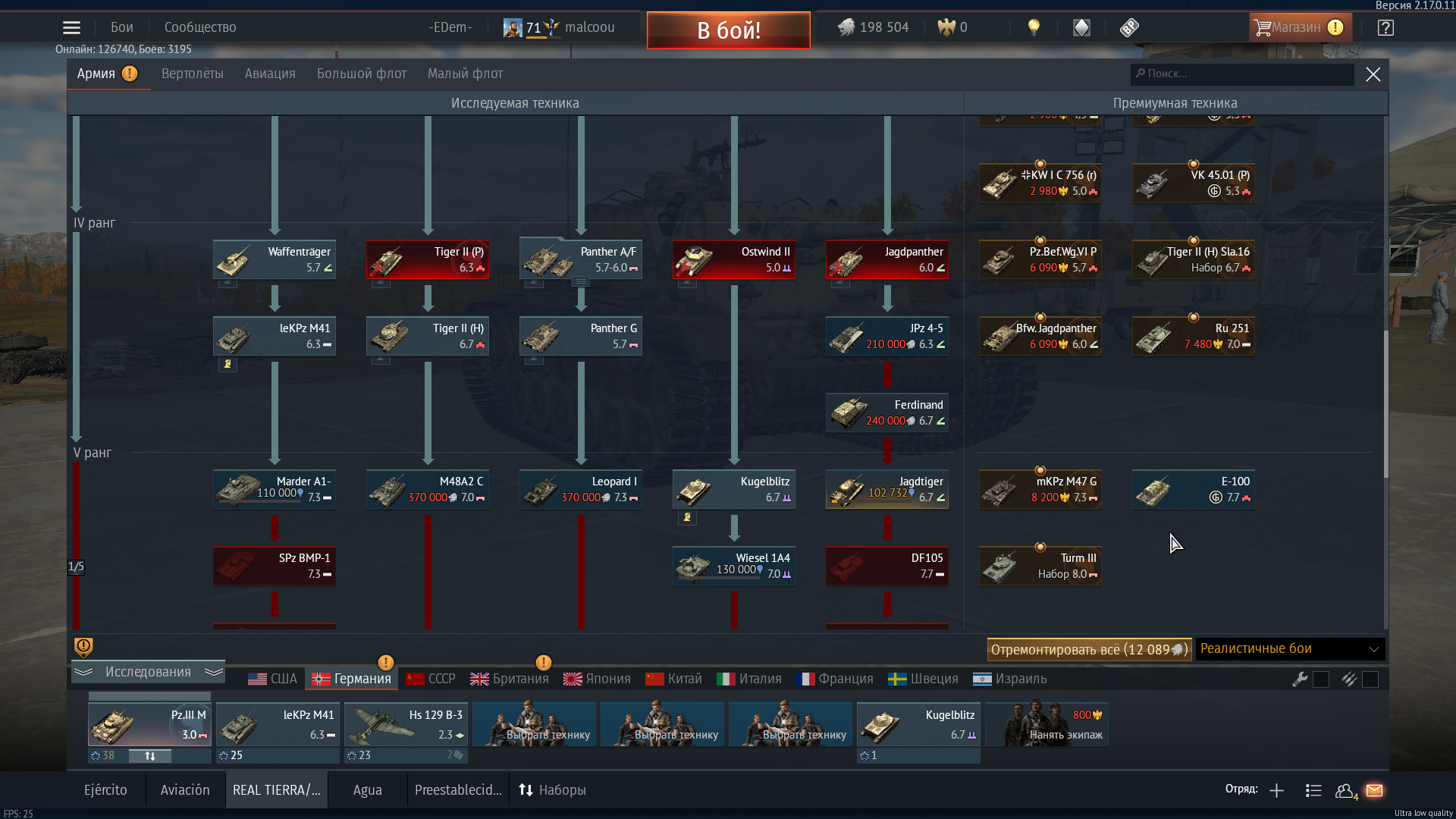
Task: Select the Waffenträger vehicle card
Action: click(275, 259)
